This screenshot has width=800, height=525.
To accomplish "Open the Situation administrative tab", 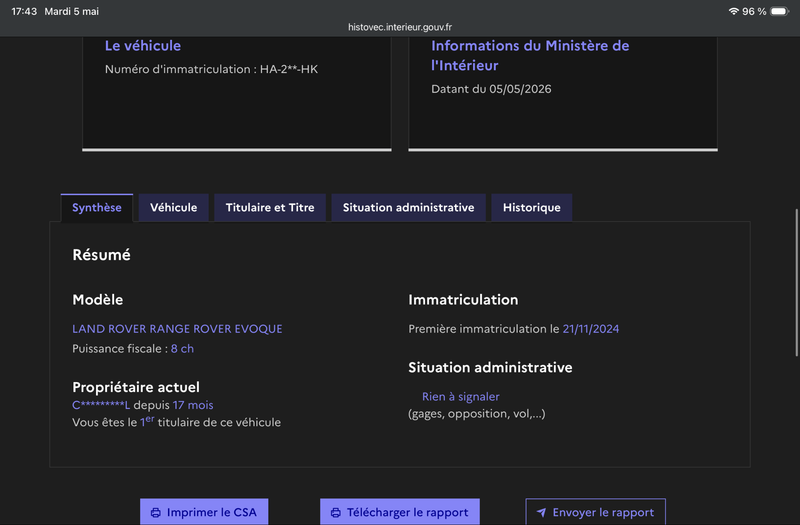I will click(408, 208).
